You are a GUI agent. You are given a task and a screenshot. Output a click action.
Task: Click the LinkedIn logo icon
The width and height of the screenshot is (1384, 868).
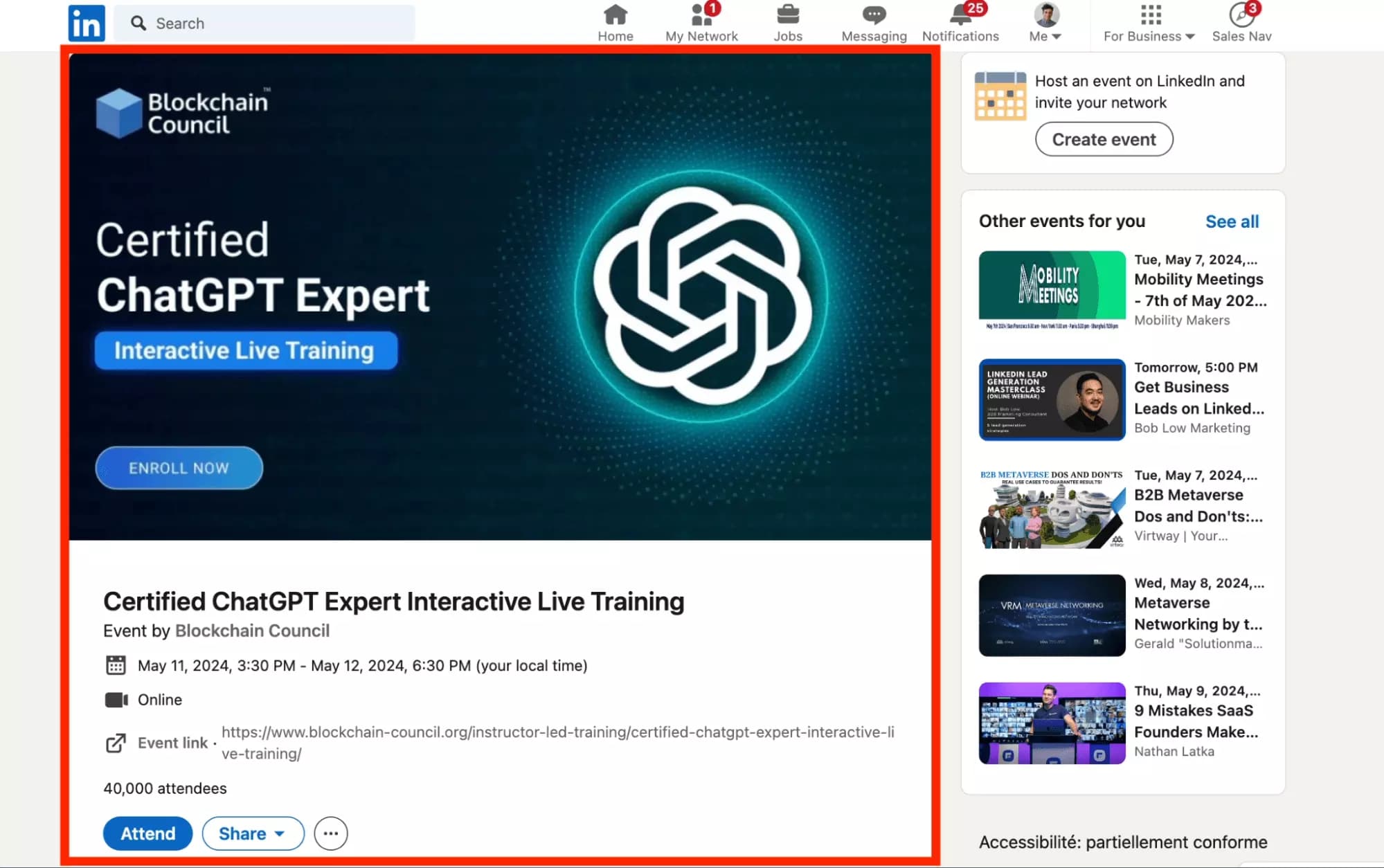(87, 23)
